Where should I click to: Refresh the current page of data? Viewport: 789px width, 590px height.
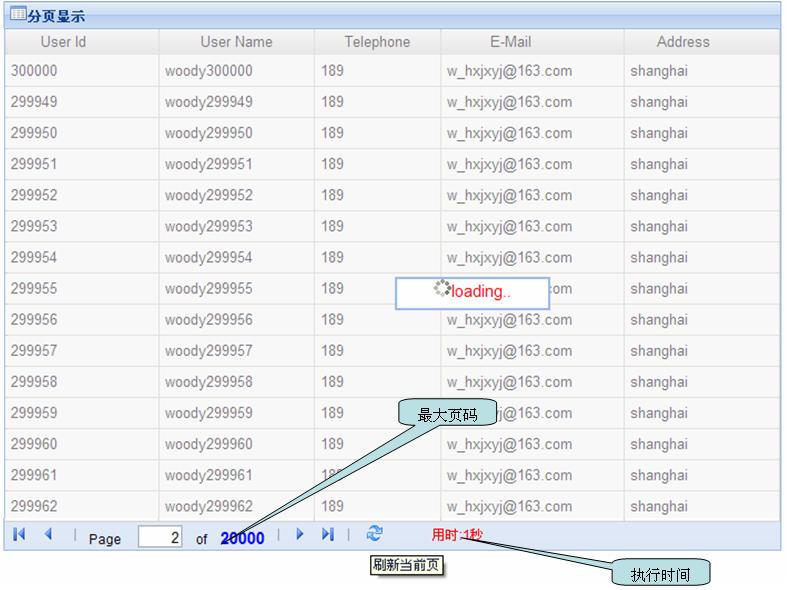coord(374,534)
